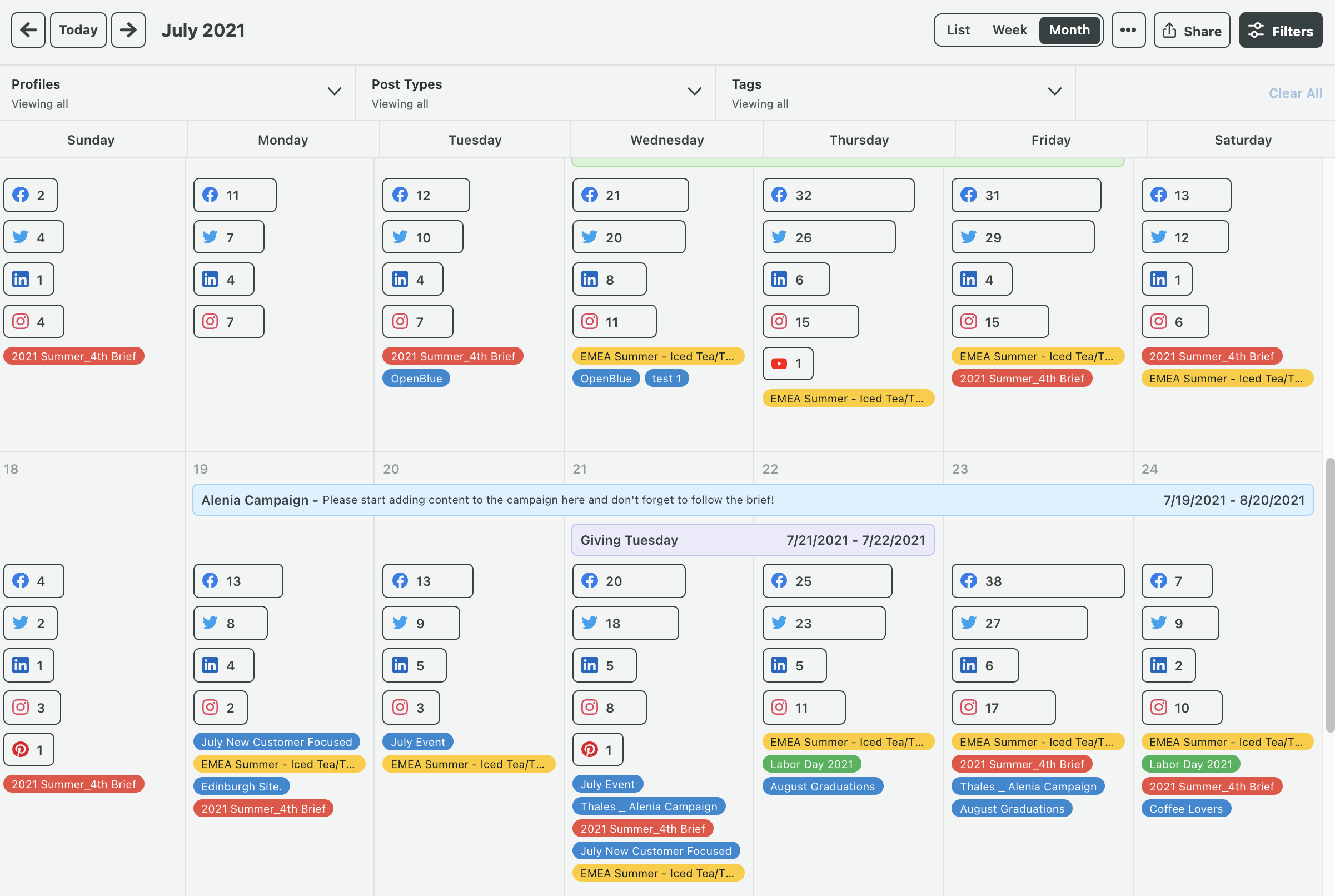Open the Facebook posts for Thursday July 22
This screenshot has height=896, width=1335.
tap(826, 581)
